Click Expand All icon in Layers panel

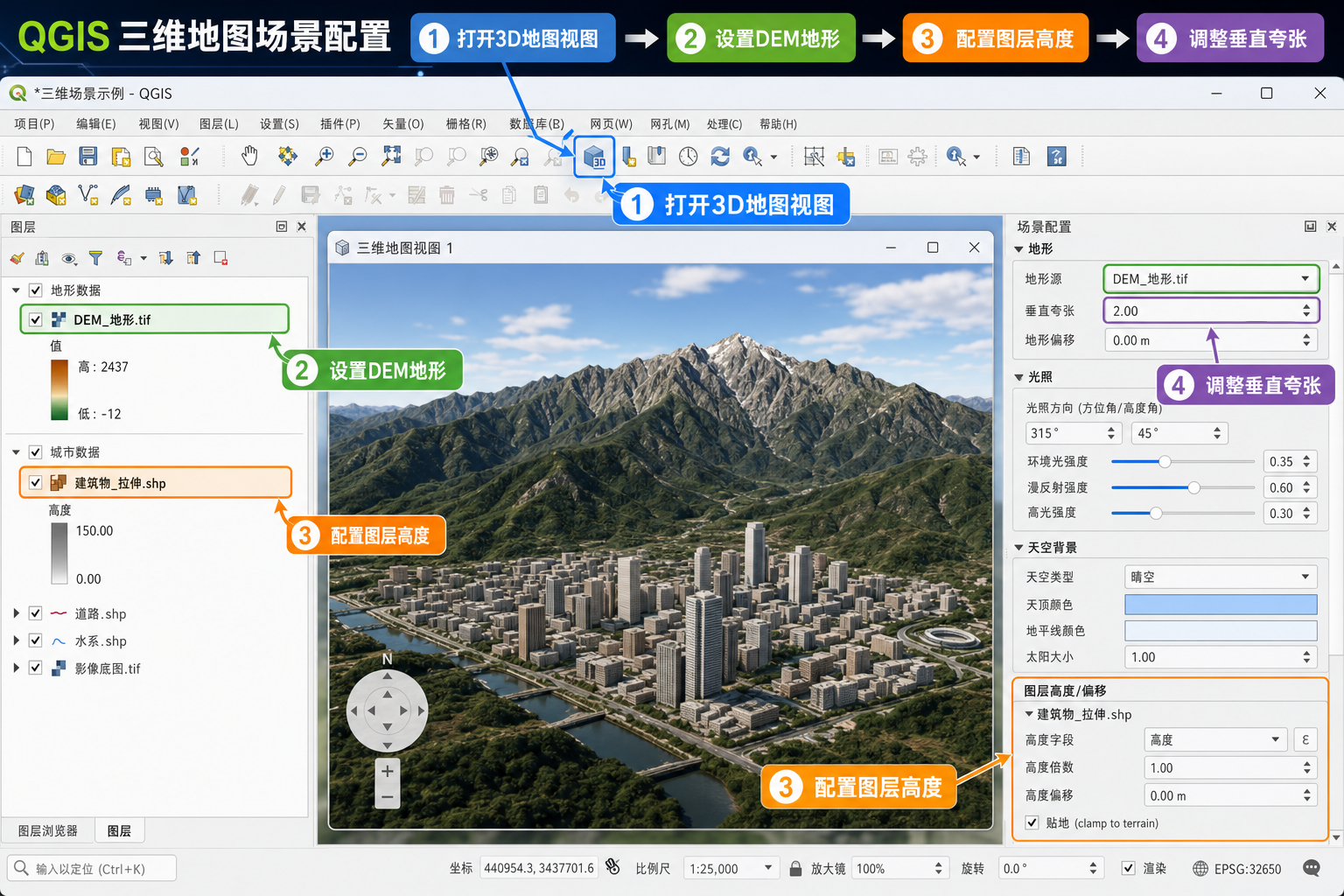pyautogui.click(x=166, y=258)
